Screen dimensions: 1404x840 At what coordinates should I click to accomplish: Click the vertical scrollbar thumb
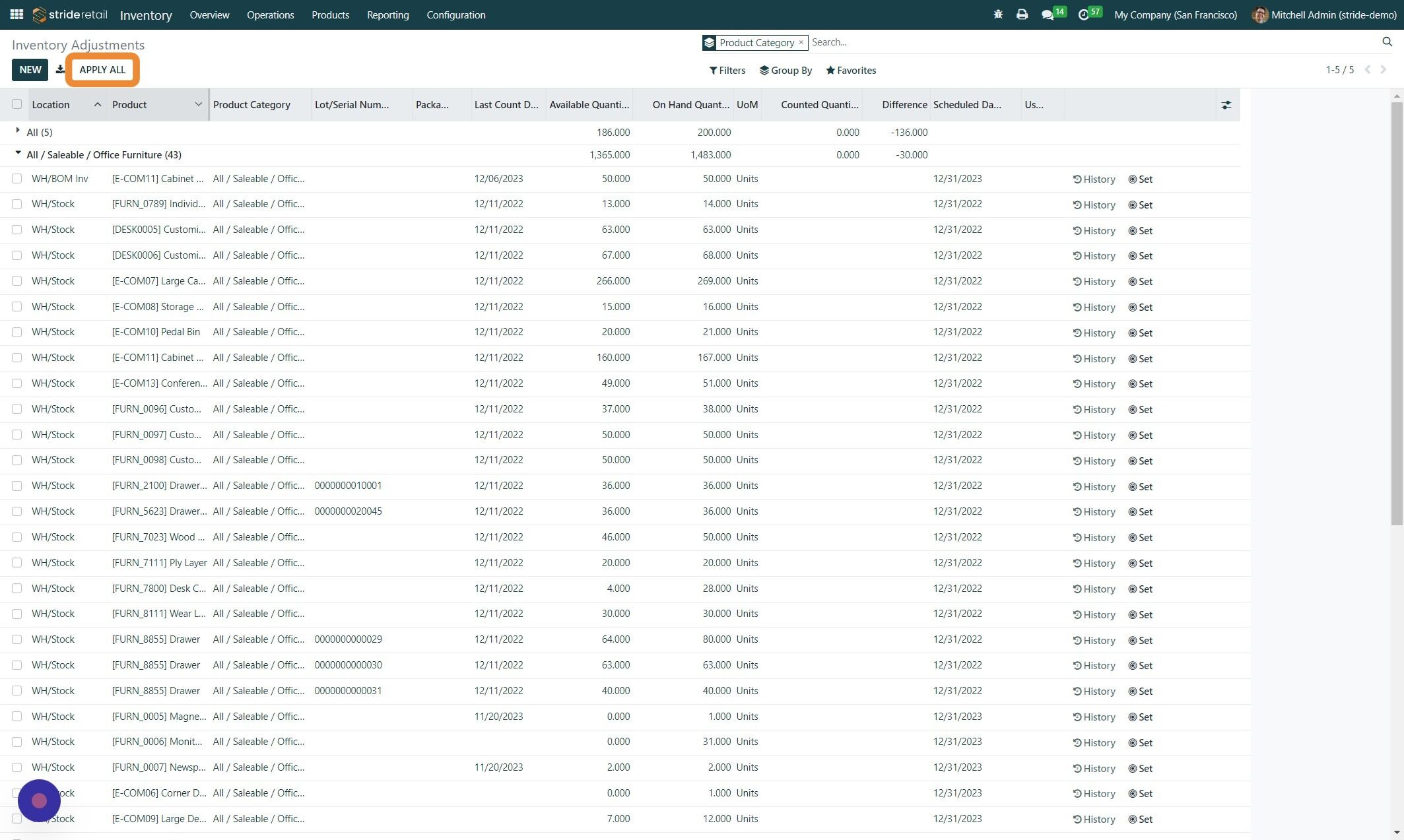tap(1397, 313)
